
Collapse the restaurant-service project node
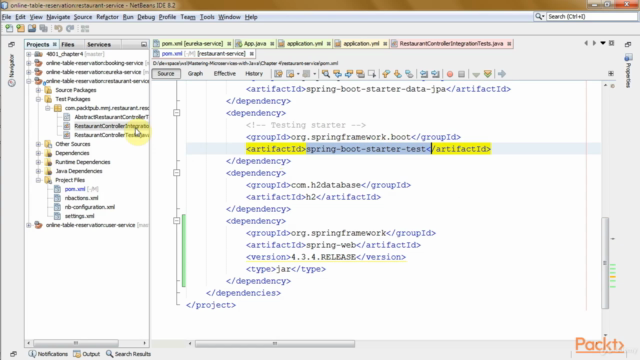[29, 81]
